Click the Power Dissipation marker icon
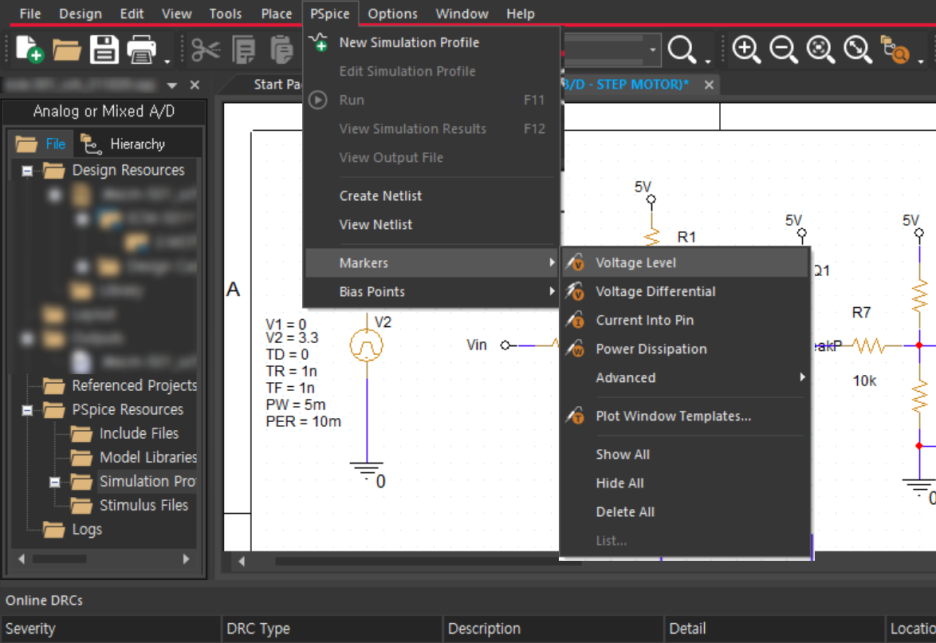Viewport: 936px width, 643px height. pos(575,348)
